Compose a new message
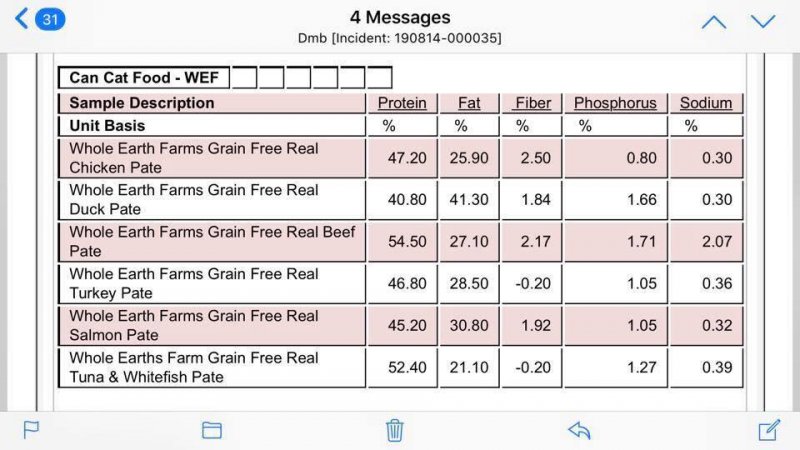The image size is (800, 450). click(768, 430)
